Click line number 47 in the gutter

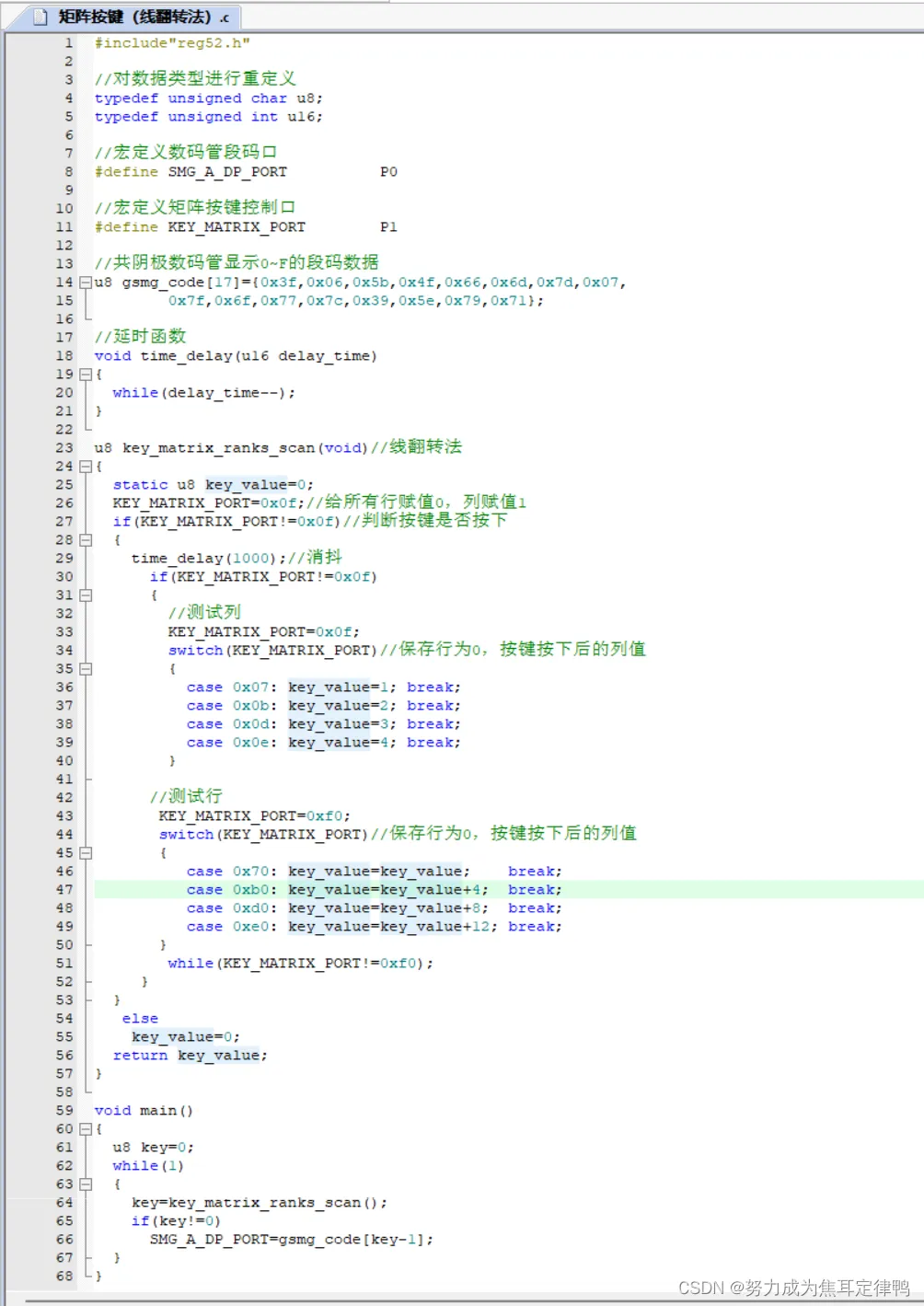[64, 890]
